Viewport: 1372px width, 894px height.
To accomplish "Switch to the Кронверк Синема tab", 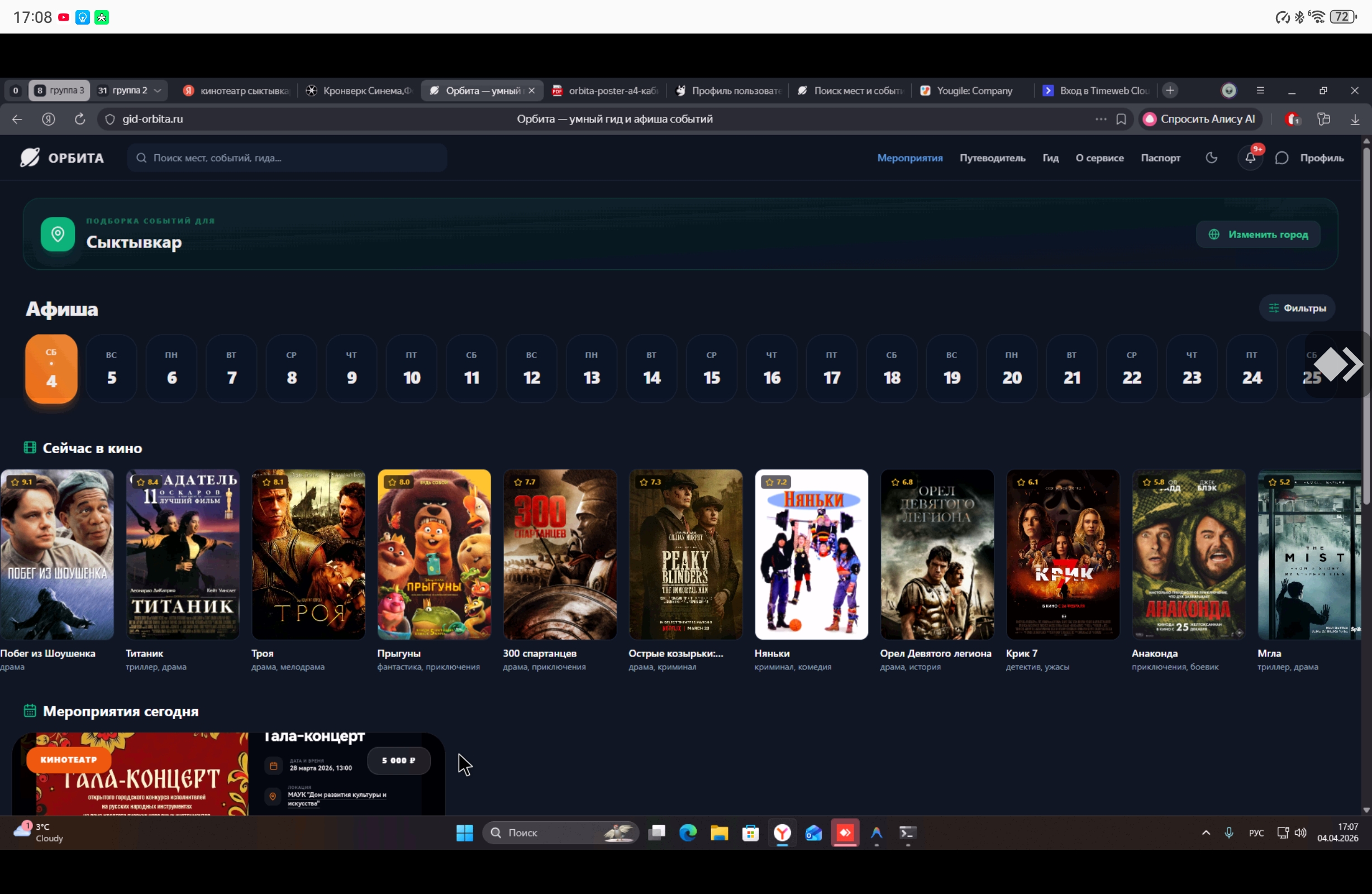I will (x=359, y=91).
